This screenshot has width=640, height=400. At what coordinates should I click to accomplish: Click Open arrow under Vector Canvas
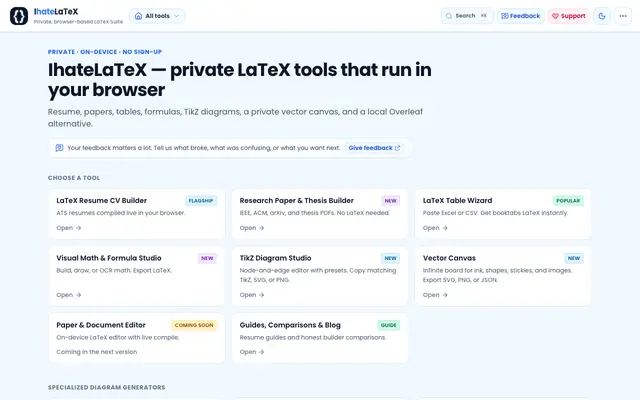tap(435, 295)
